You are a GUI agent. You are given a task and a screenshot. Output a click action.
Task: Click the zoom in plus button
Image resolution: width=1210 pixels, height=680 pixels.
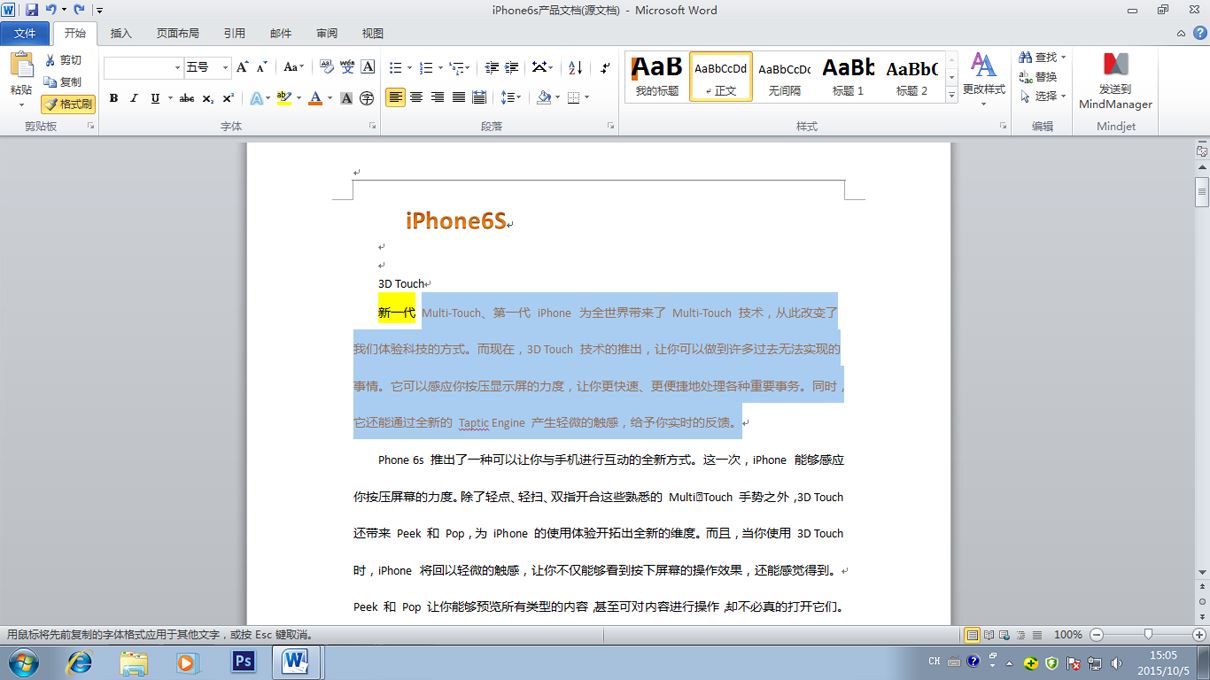pos(1198,635)
